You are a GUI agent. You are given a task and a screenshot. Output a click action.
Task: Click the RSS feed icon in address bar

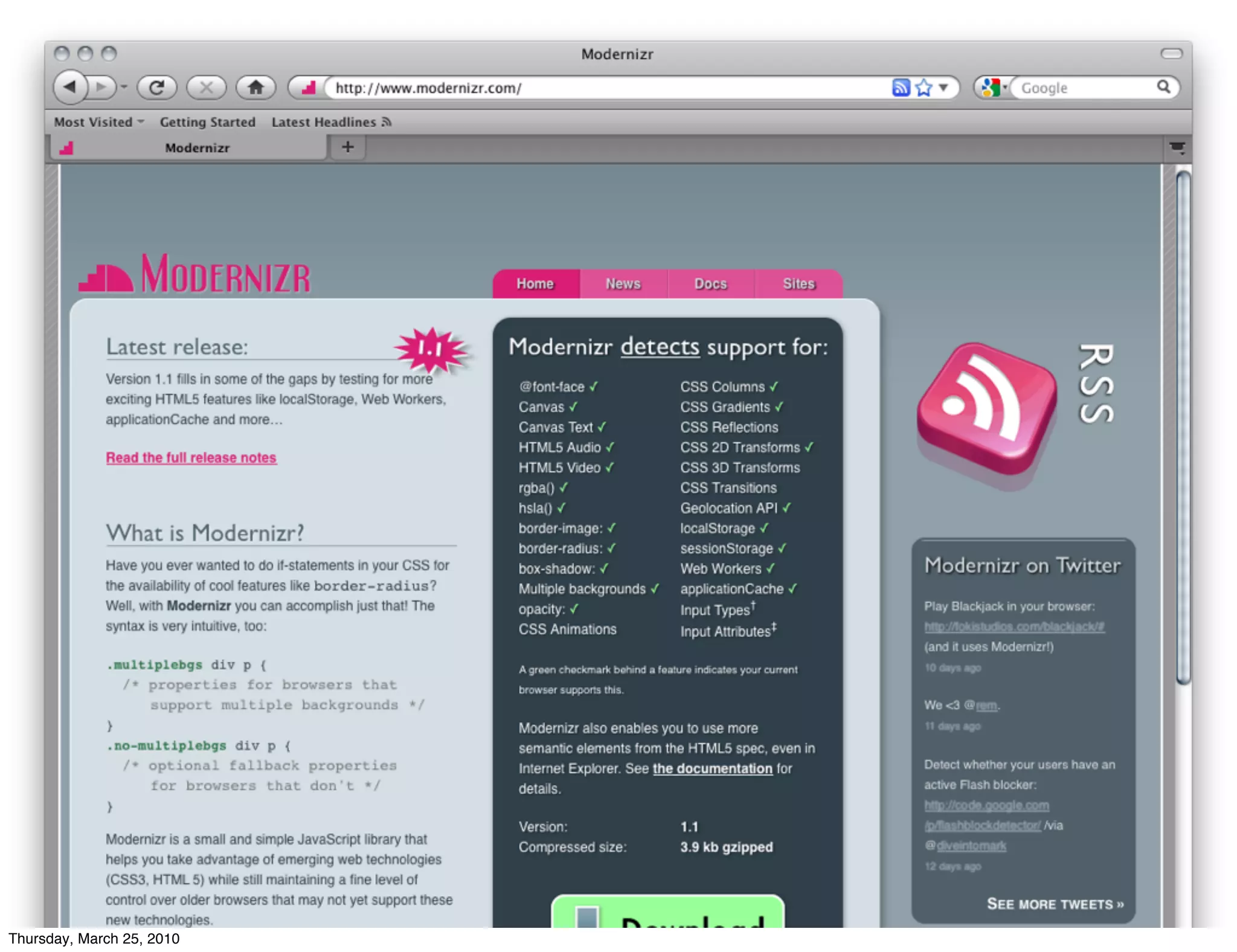[x=900, y=88]
